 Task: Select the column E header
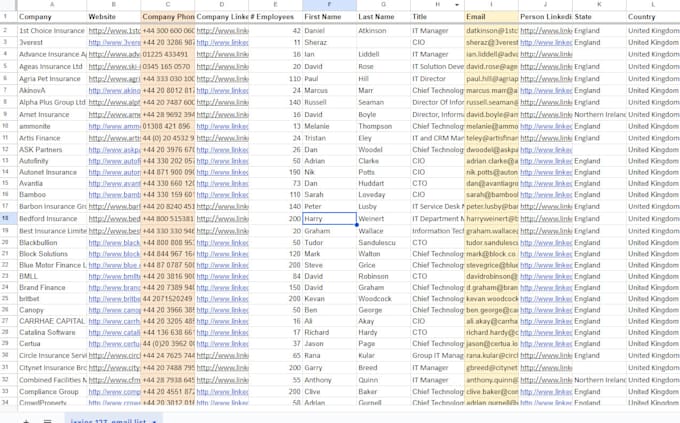[x=275, y=5]
